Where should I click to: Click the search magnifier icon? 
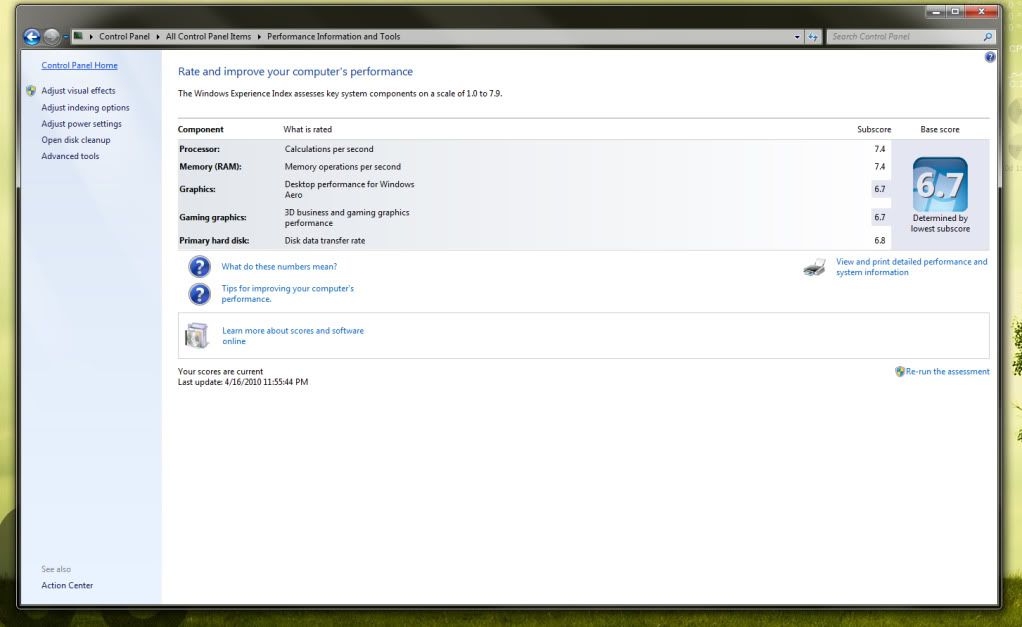[x=987, y=37]
